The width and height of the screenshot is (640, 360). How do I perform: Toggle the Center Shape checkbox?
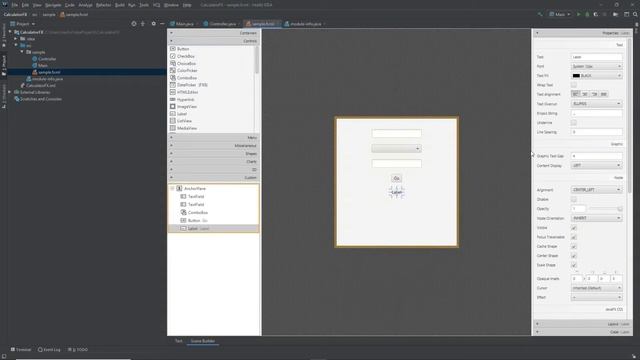(x=573, y=256)
